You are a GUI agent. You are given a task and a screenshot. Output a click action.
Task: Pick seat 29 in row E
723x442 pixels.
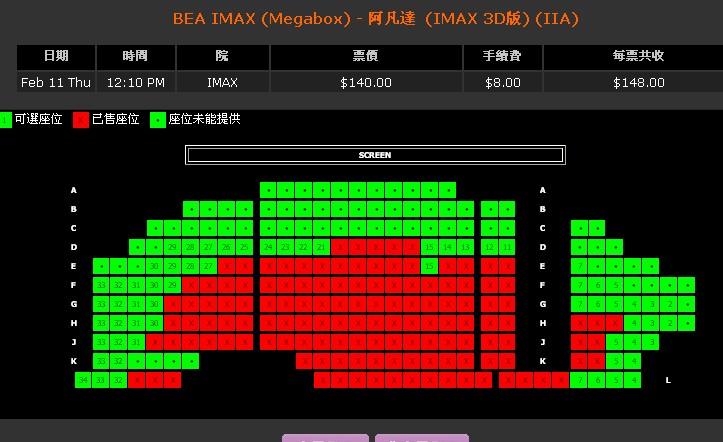[x=173, y=266]
